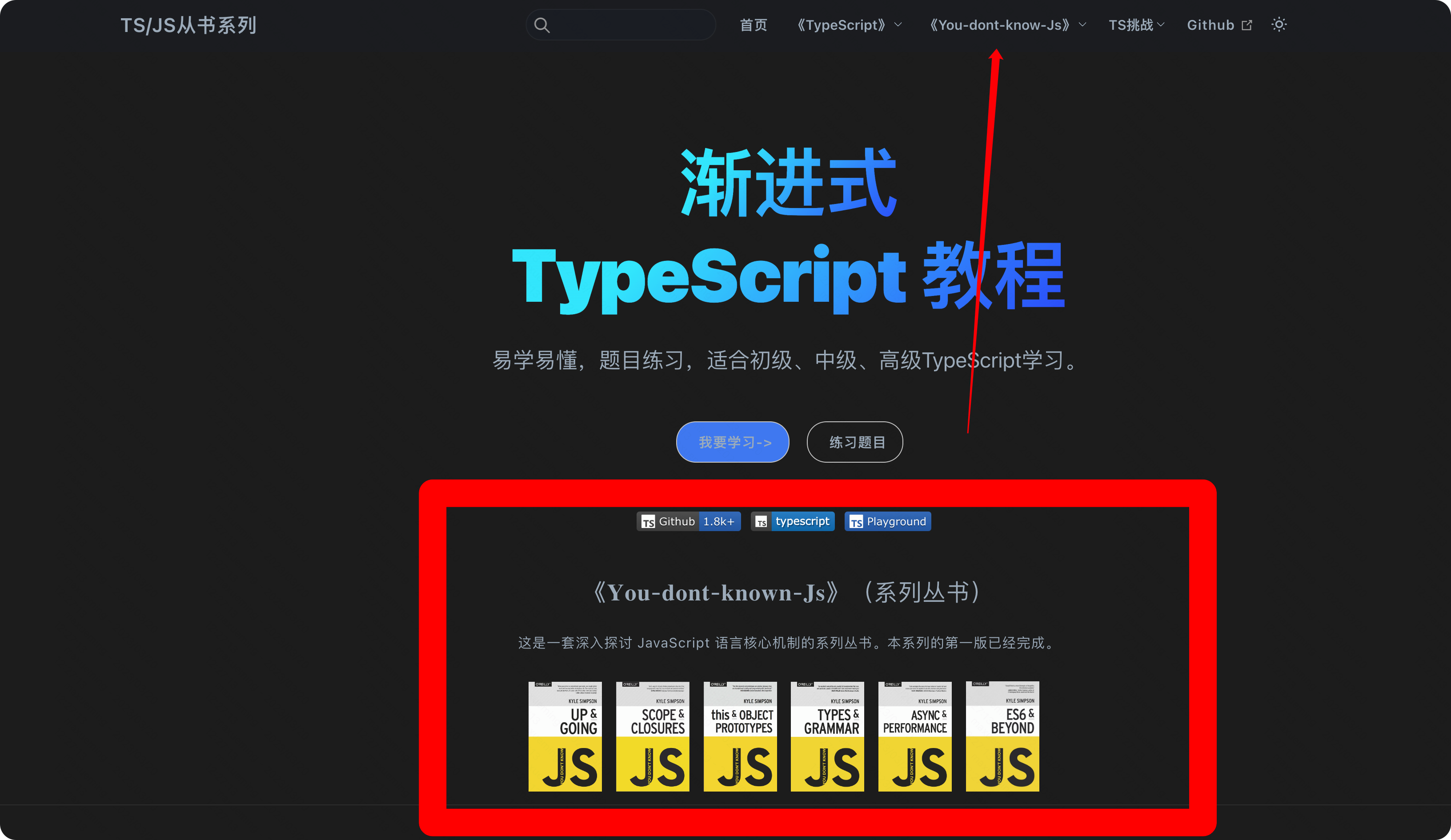Click the 《You-dont-known-Js》（系列丛书） heading

(786, 592)
